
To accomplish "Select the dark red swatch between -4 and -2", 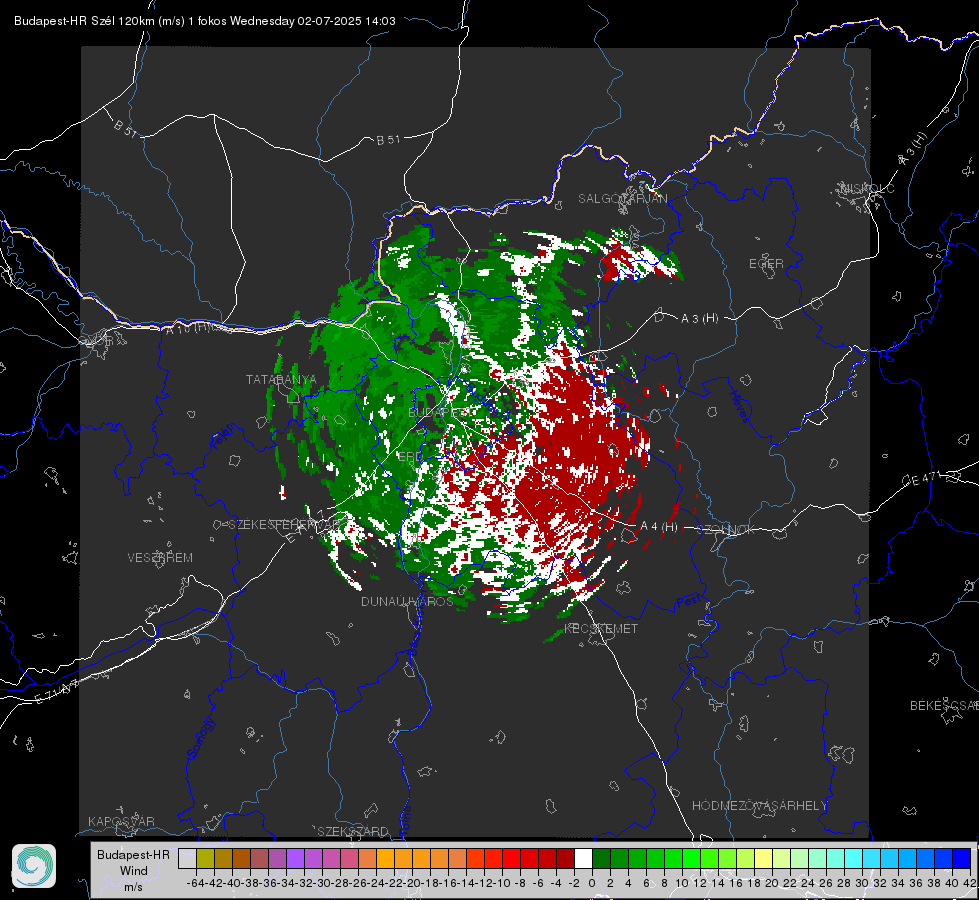I will coord(565,859).
